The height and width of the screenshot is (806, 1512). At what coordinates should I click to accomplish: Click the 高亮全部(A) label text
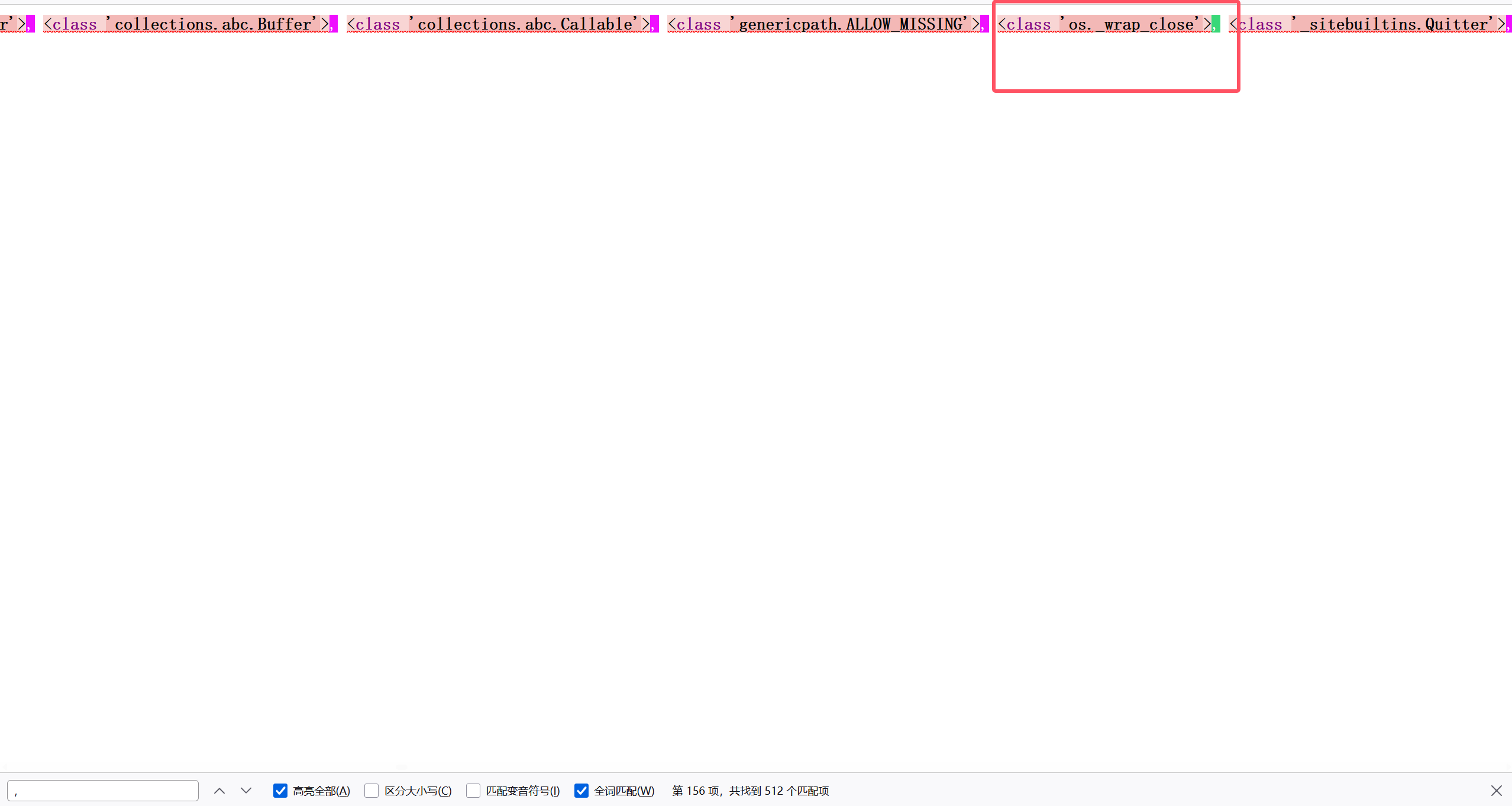(321, 791)
